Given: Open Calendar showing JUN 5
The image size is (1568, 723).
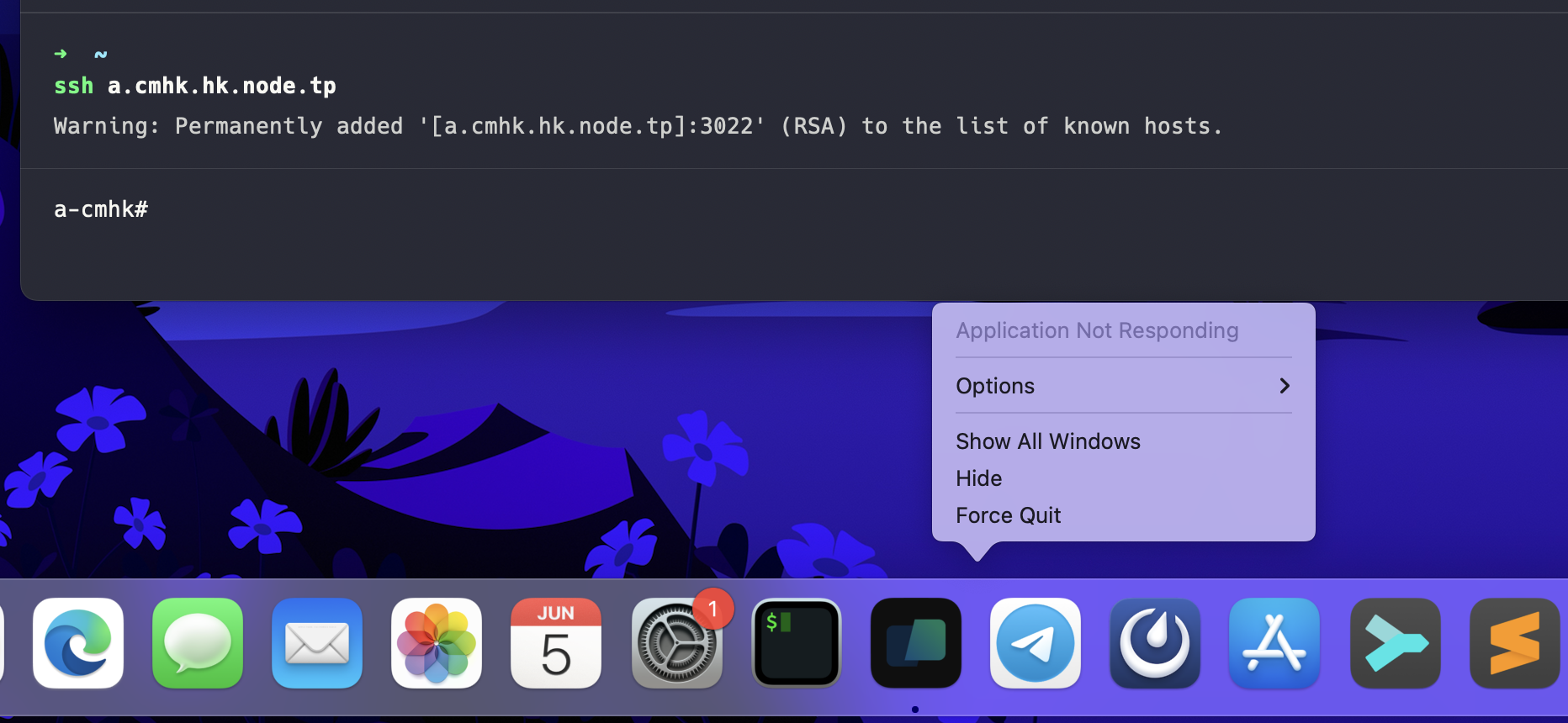Looking at the screenshot, I should pos(556,643).
